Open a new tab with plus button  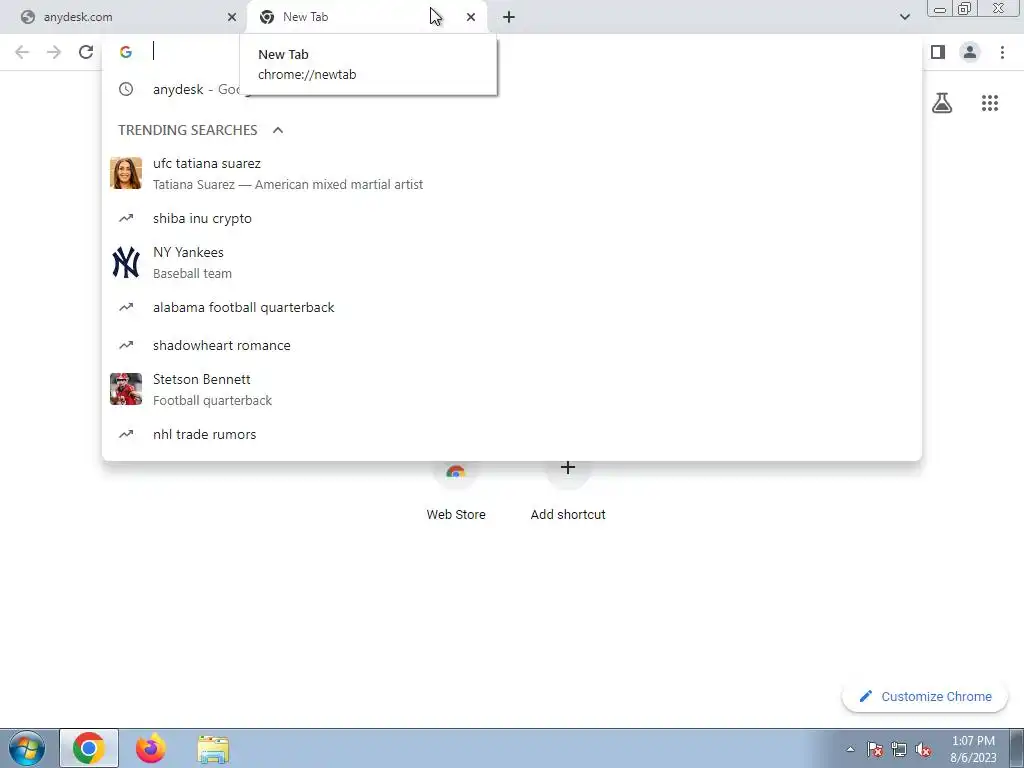click(509, 17)
